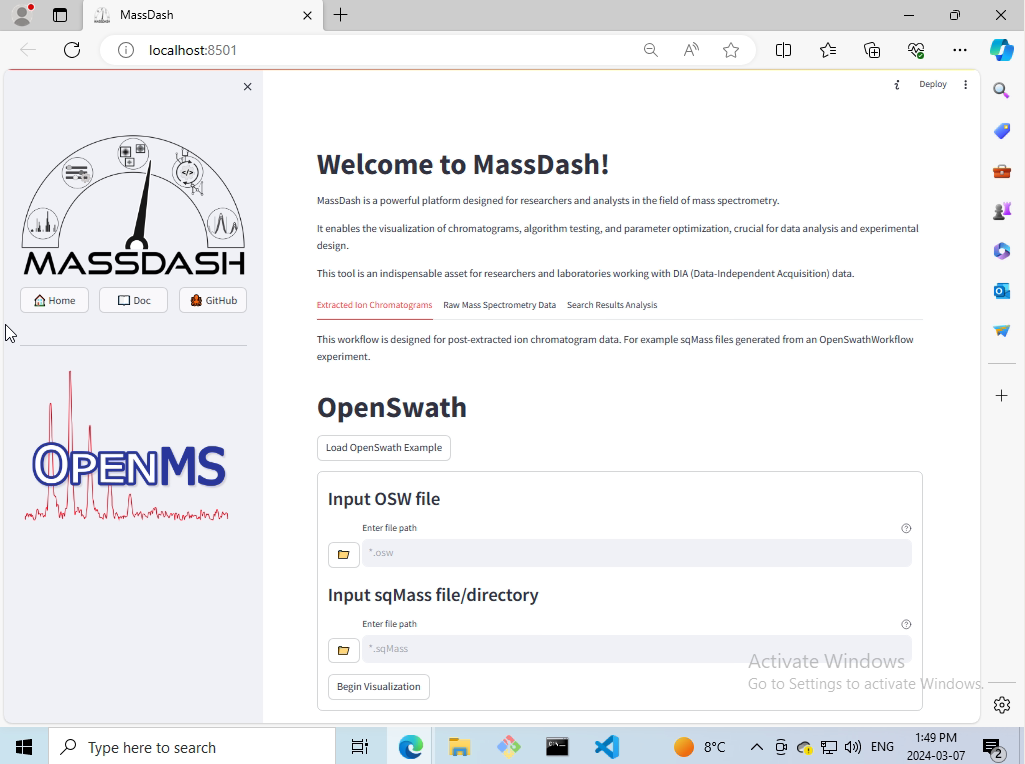This screenshot has width=1025, height=764.
Task: Open Browser essentials heart icon
Action: pyautogui.click(x=916, y=50)
